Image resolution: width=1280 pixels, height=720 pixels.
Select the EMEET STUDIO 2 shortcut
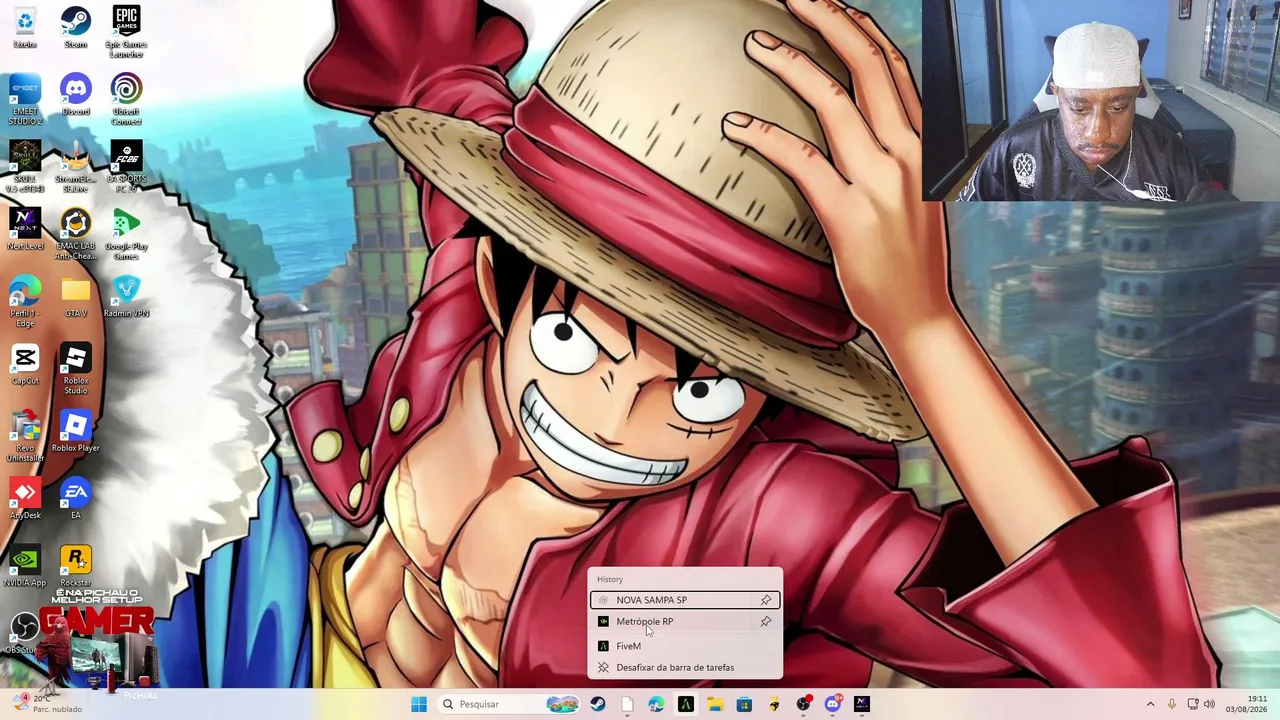(25, 99)
